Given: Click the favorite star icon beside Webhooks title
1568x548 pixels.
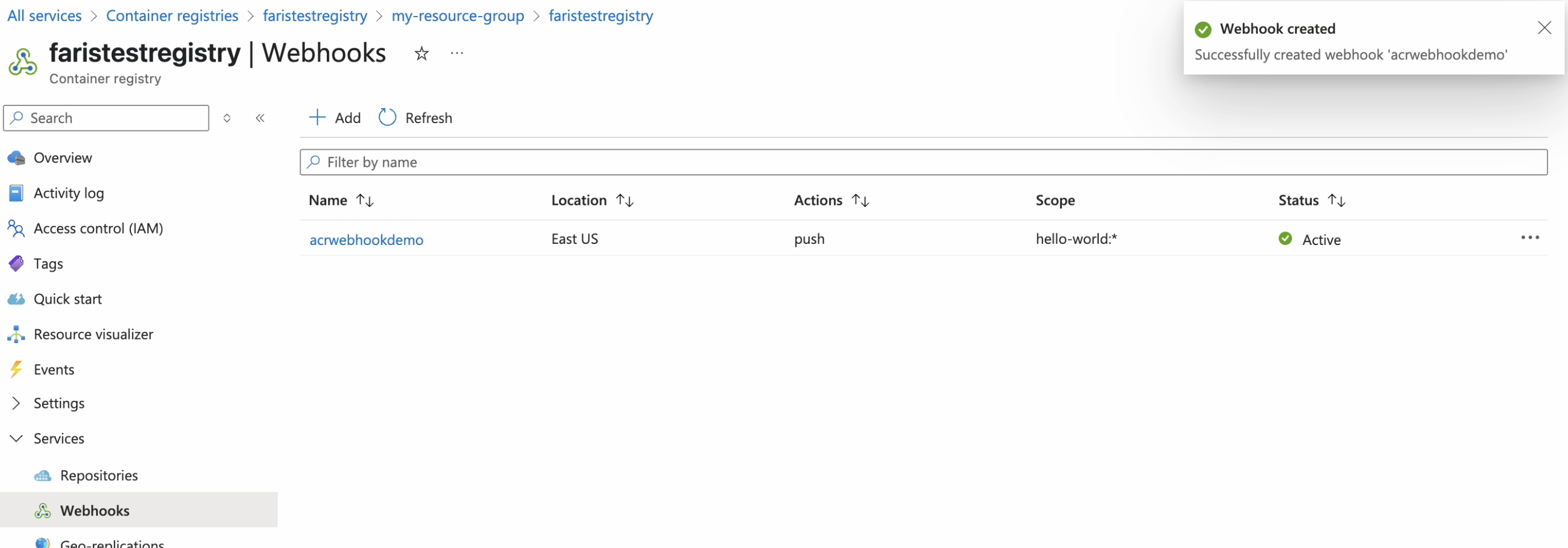Looking at the screenshot, I should pos(421,54).
